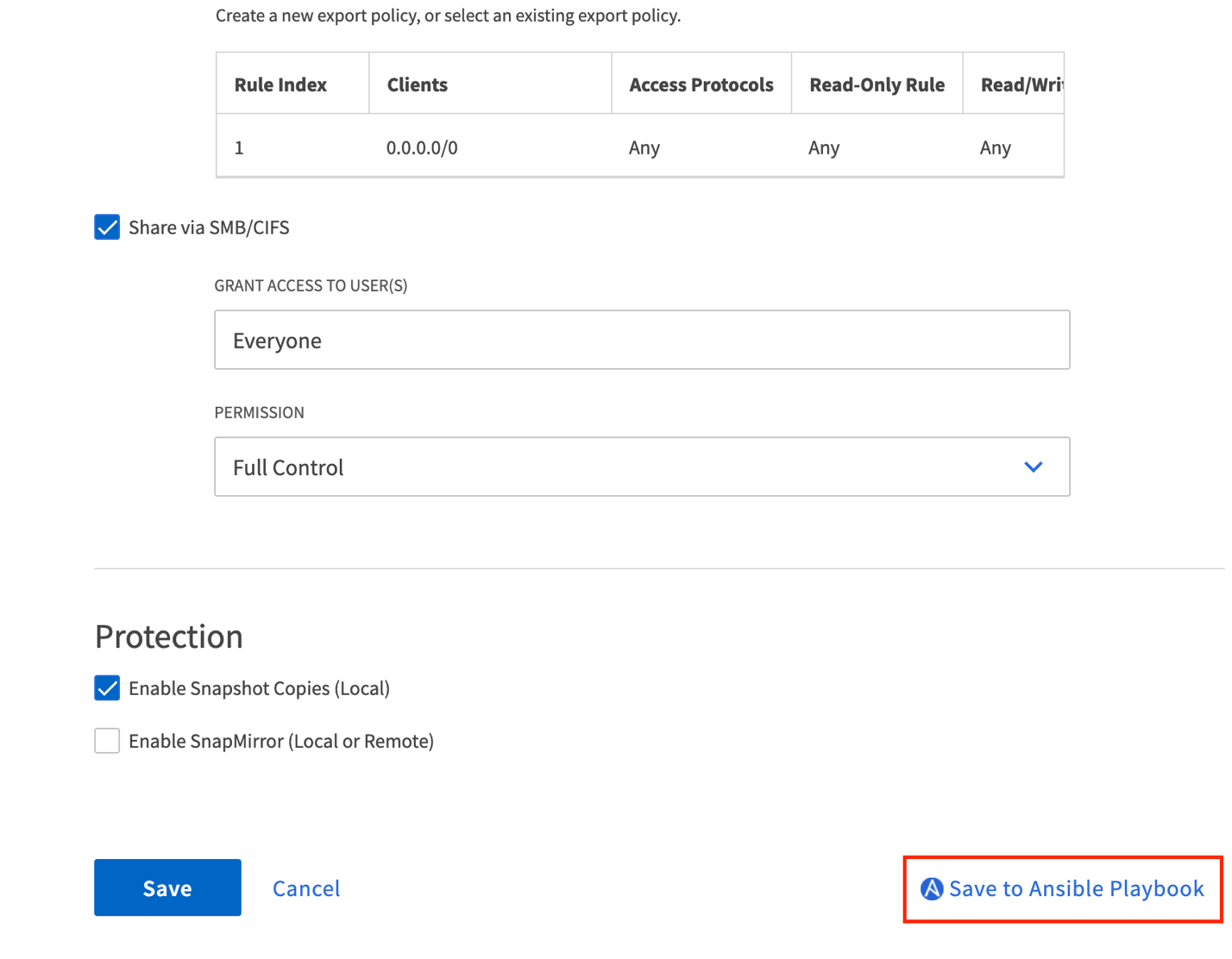Select export rule row with index 1
The image size is (1232, 959).
tap(239, 147)
